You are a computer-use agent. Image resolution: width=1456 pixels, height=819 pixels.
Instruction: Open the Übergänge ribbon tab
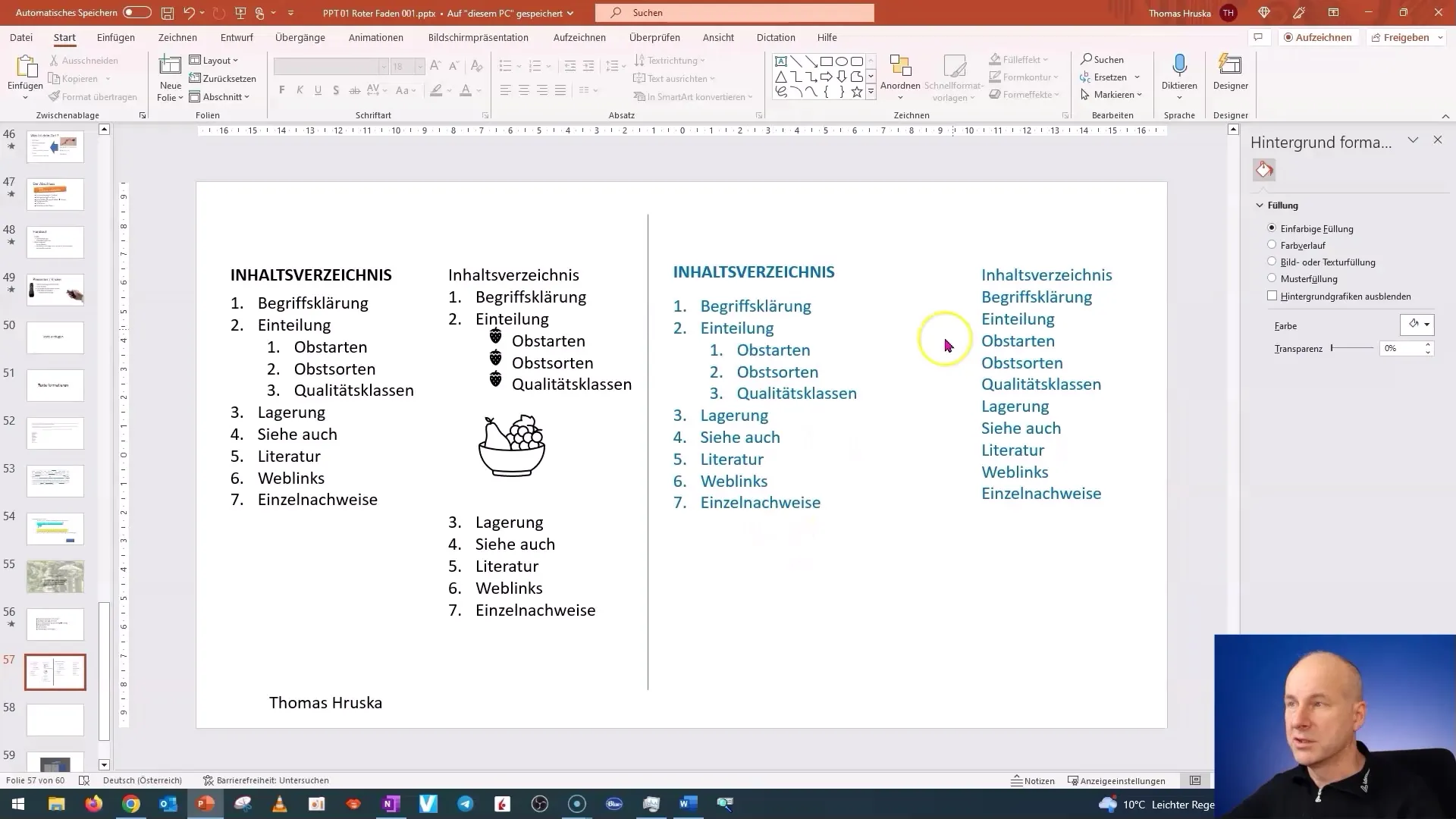(300, 37)
